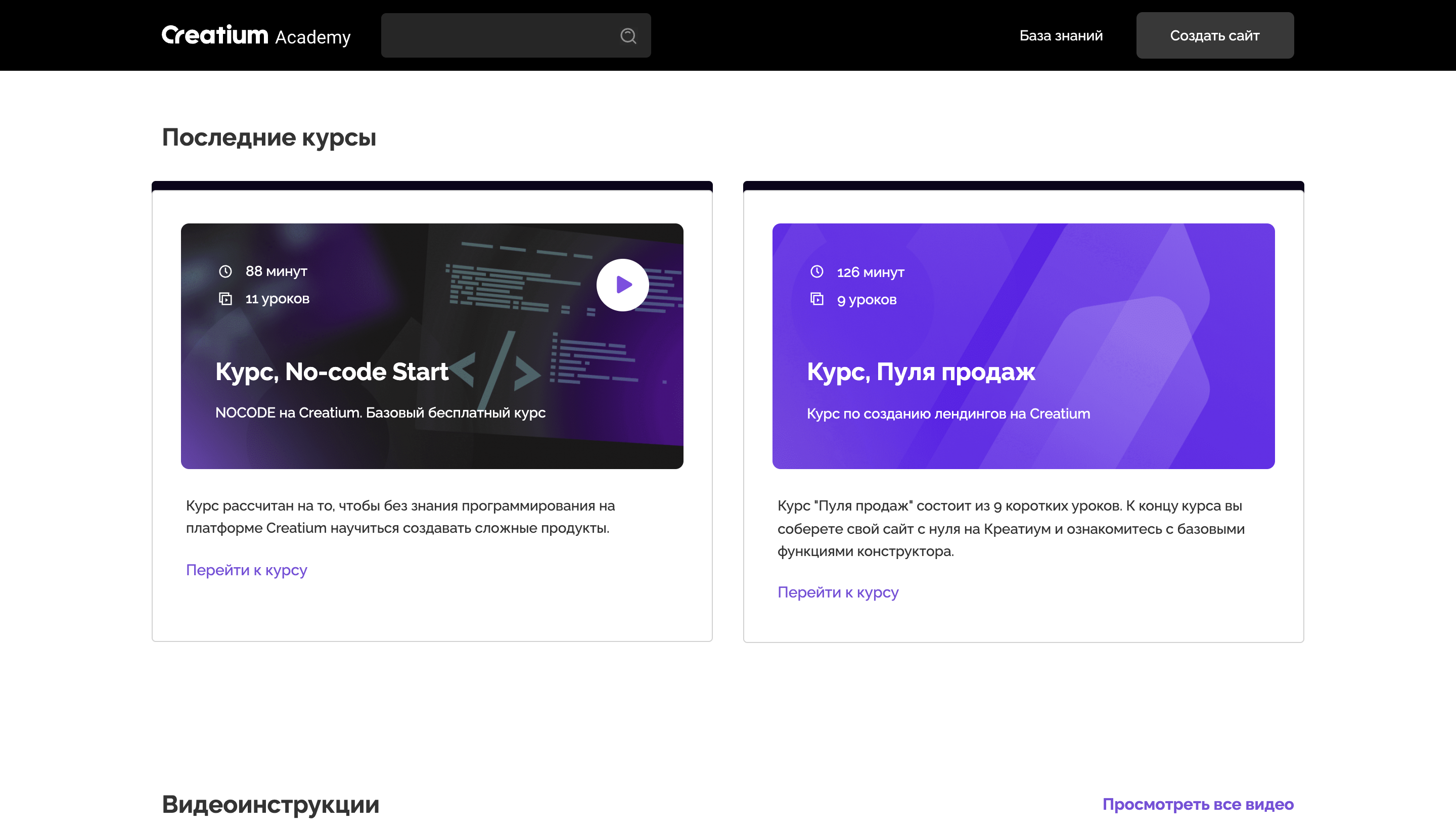Click the 88 минут duration text
This screenshot has height=830, width=1456.
click(276, 271)
